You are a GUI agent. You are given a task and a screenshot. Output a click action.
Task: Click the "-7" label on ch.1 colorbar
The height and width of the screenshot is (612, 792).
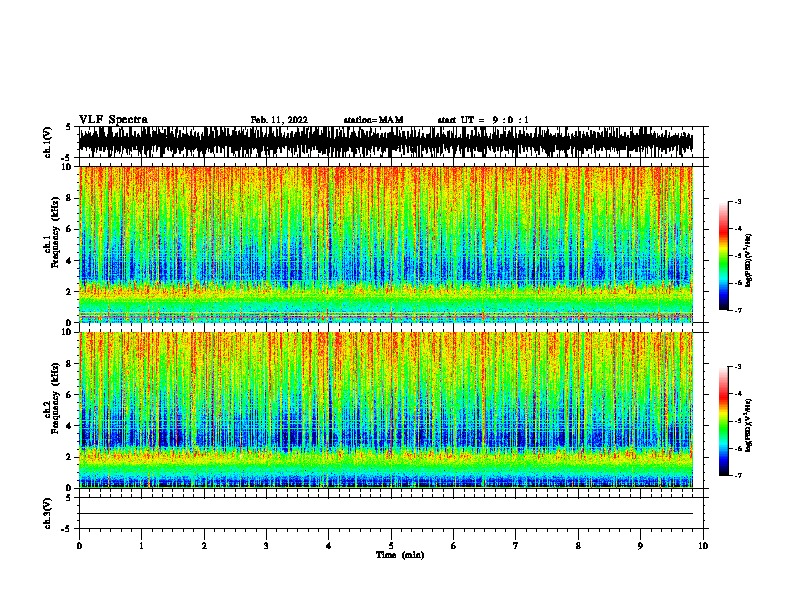[738, 310]
